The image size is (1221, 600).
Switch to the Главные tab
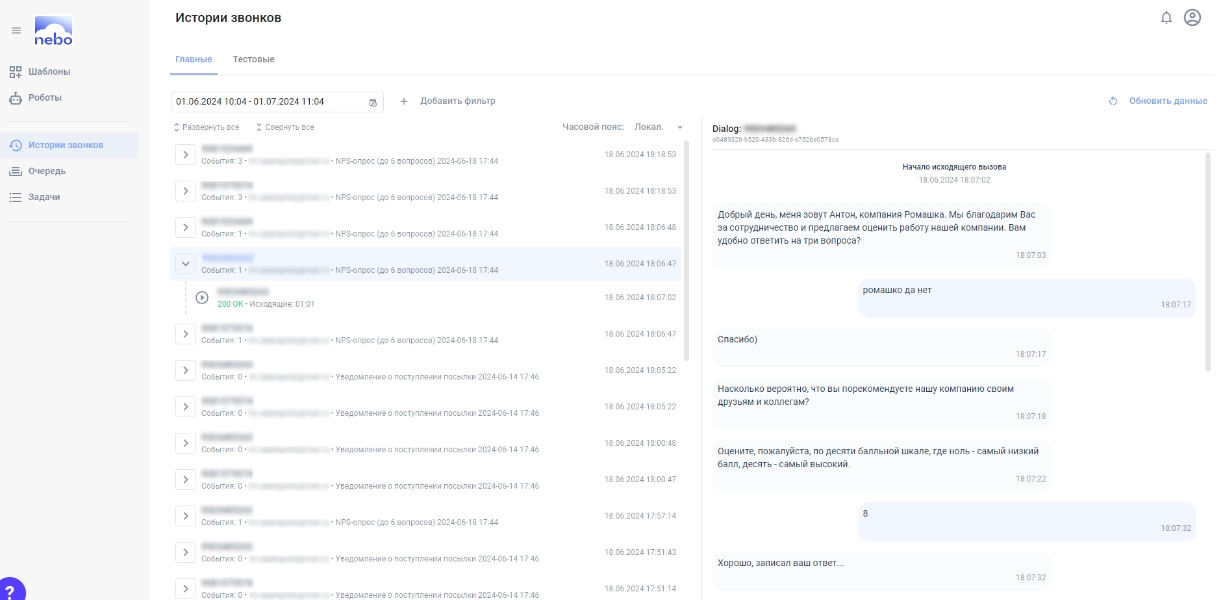pyautogui.click(x=194, y=60)
